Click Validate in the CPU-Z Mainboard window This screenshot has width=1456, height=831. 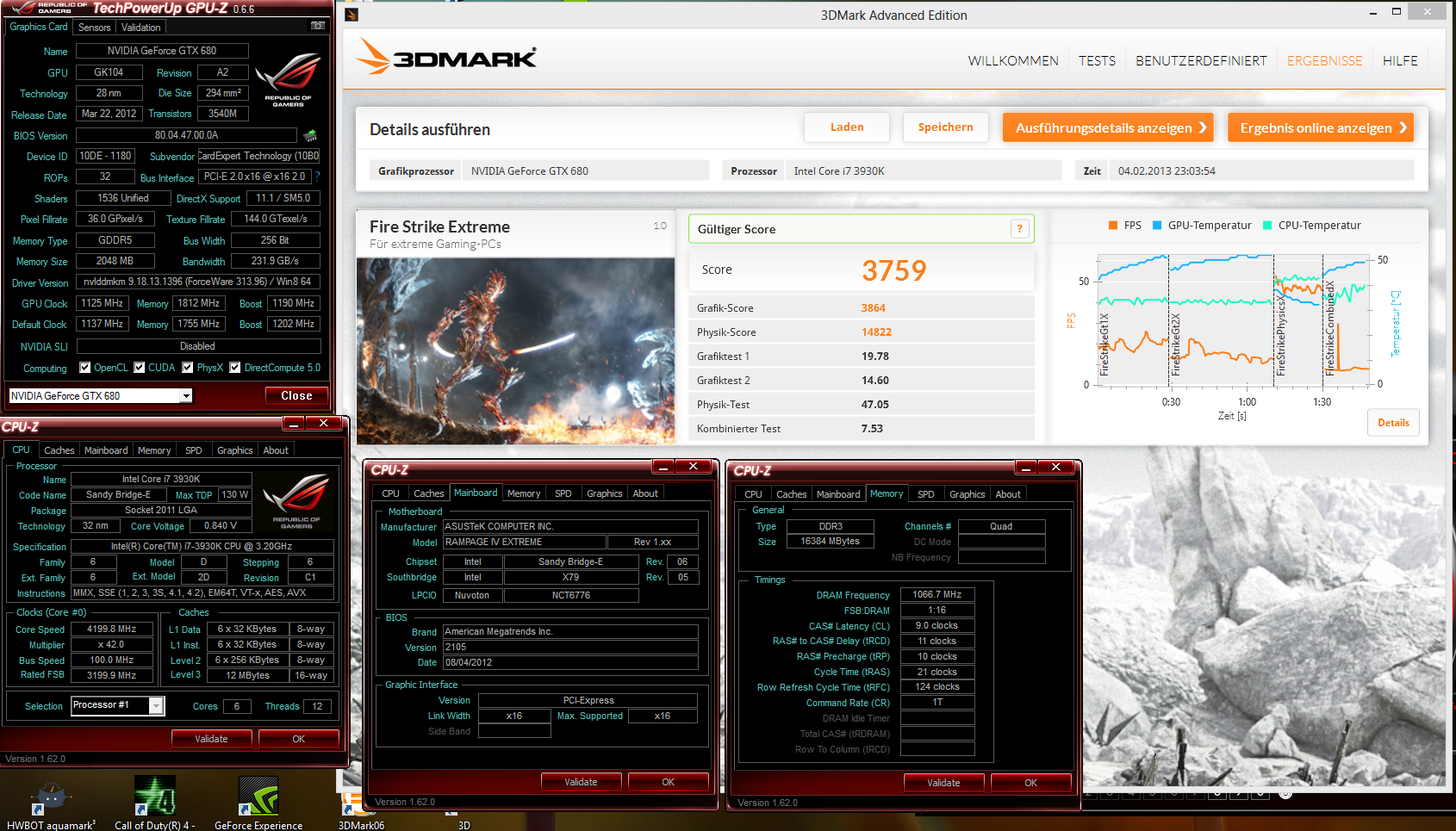(x=581, y=782)
